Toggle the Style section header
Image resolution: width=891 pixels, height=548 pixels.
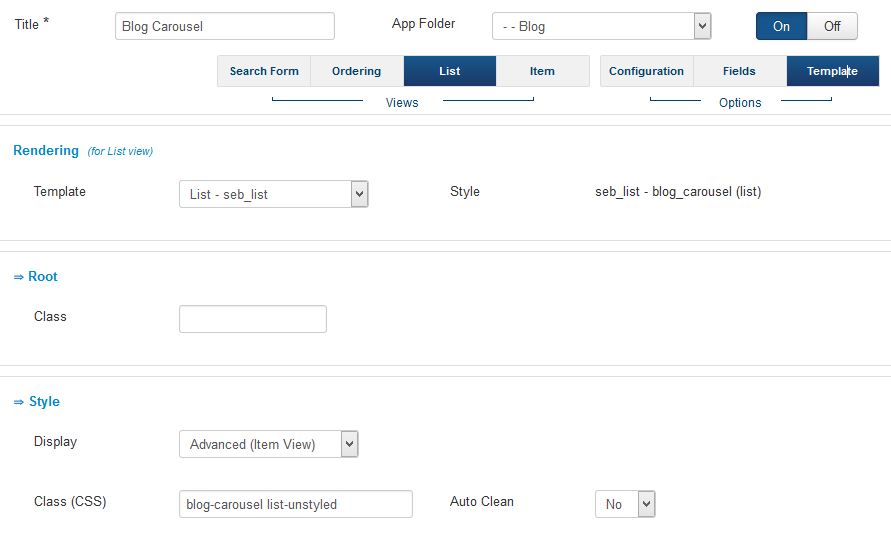coord(37,401)
